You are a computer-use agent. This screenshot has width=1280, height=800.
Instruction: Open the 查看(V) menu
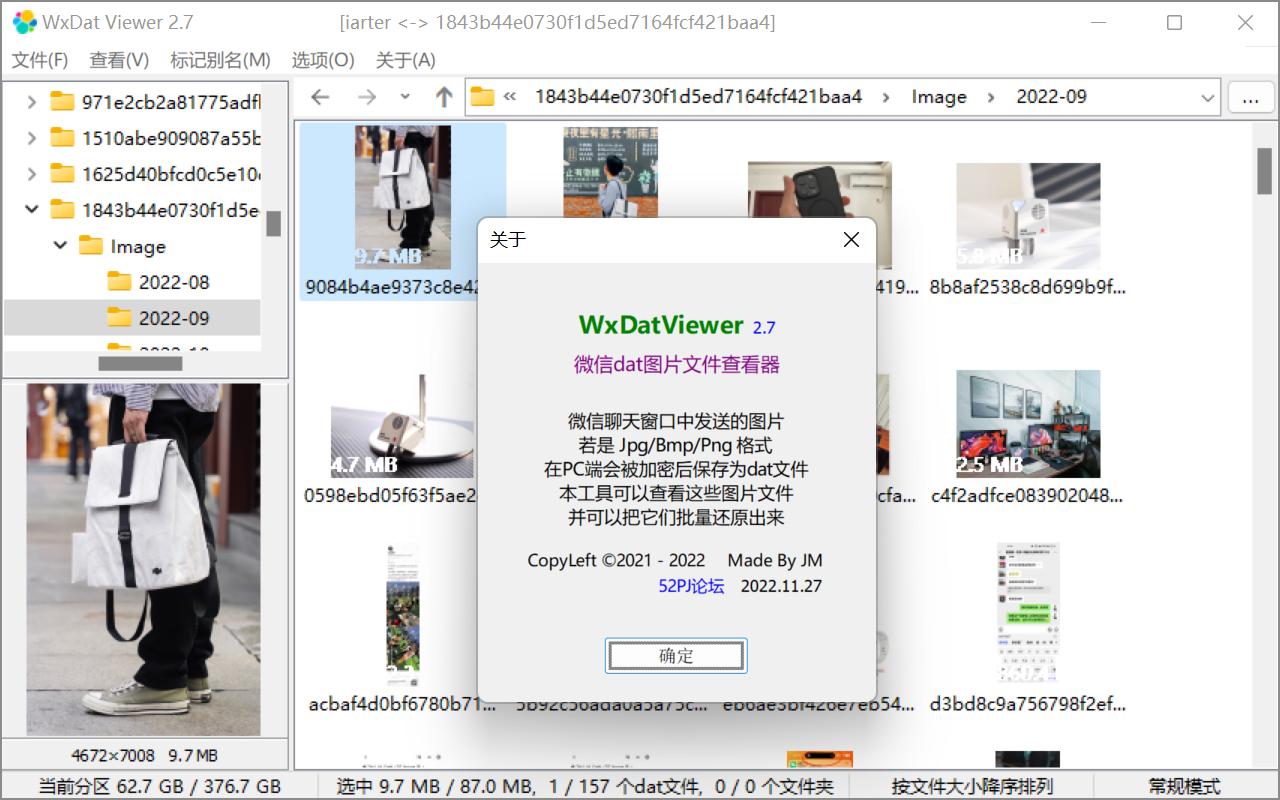tap(119, 60)
